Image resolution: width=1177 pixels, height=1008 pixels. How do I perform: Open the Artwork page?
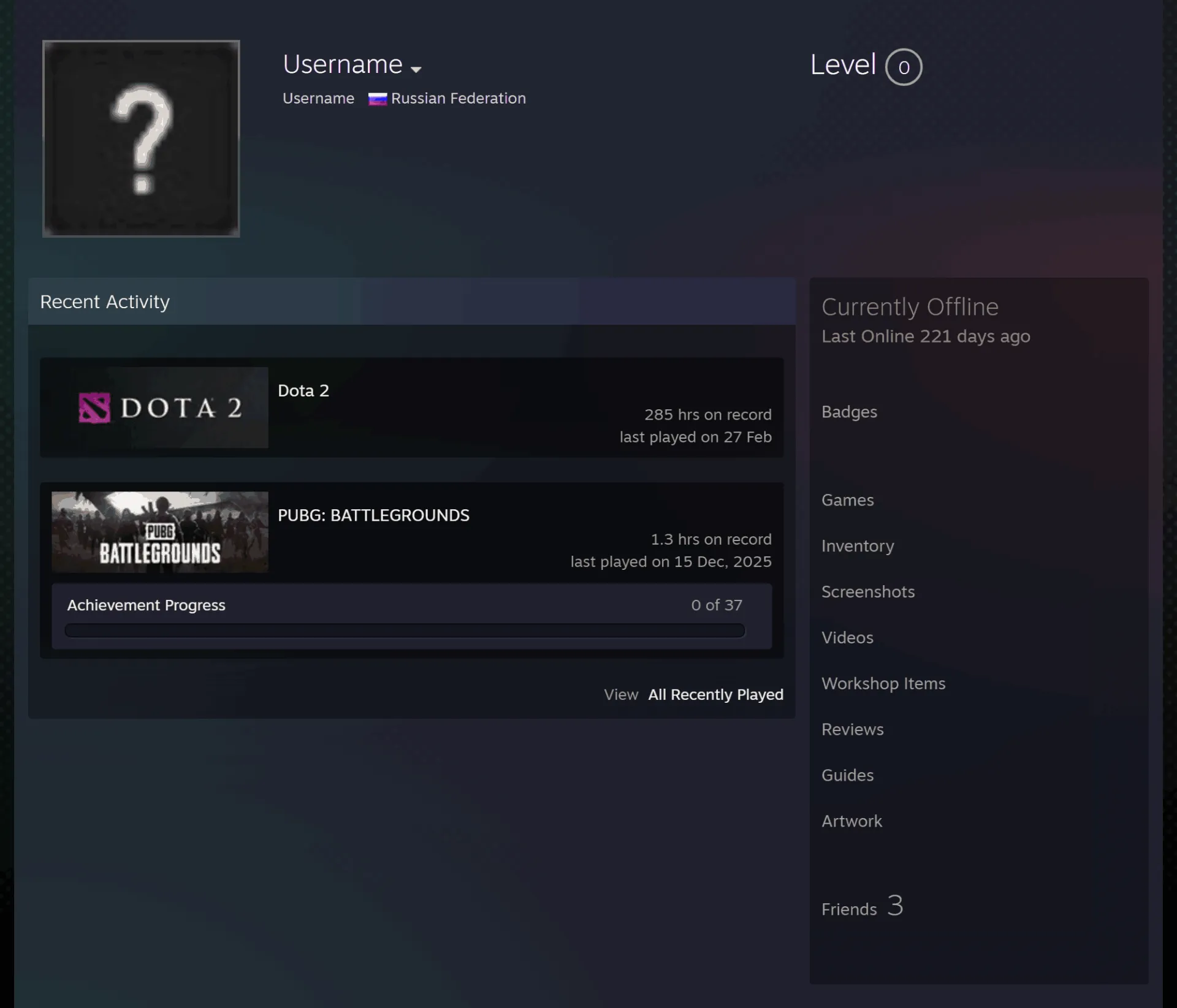pyautogui.click(x=851, y=821)
